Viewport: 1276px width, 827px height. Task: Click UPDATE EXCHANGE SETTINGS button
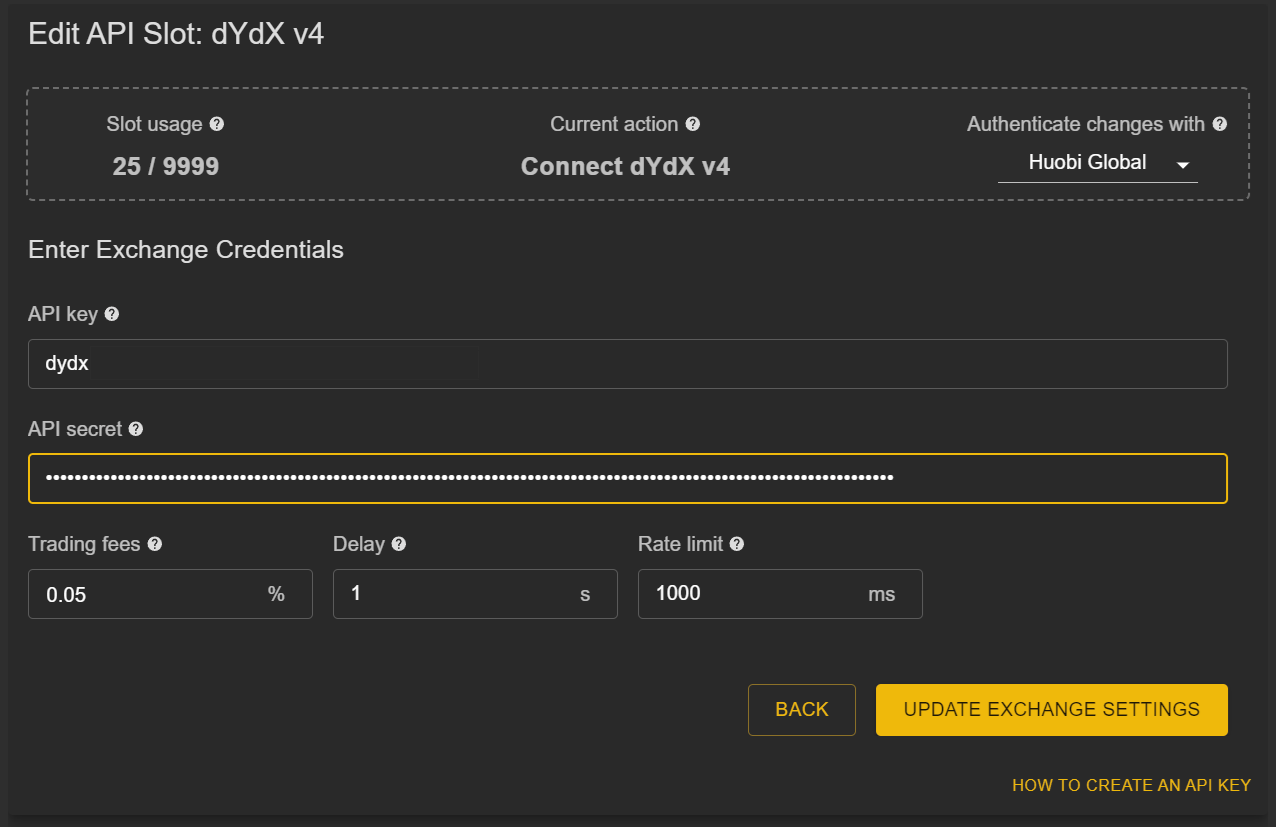(x=1052, y=710)
